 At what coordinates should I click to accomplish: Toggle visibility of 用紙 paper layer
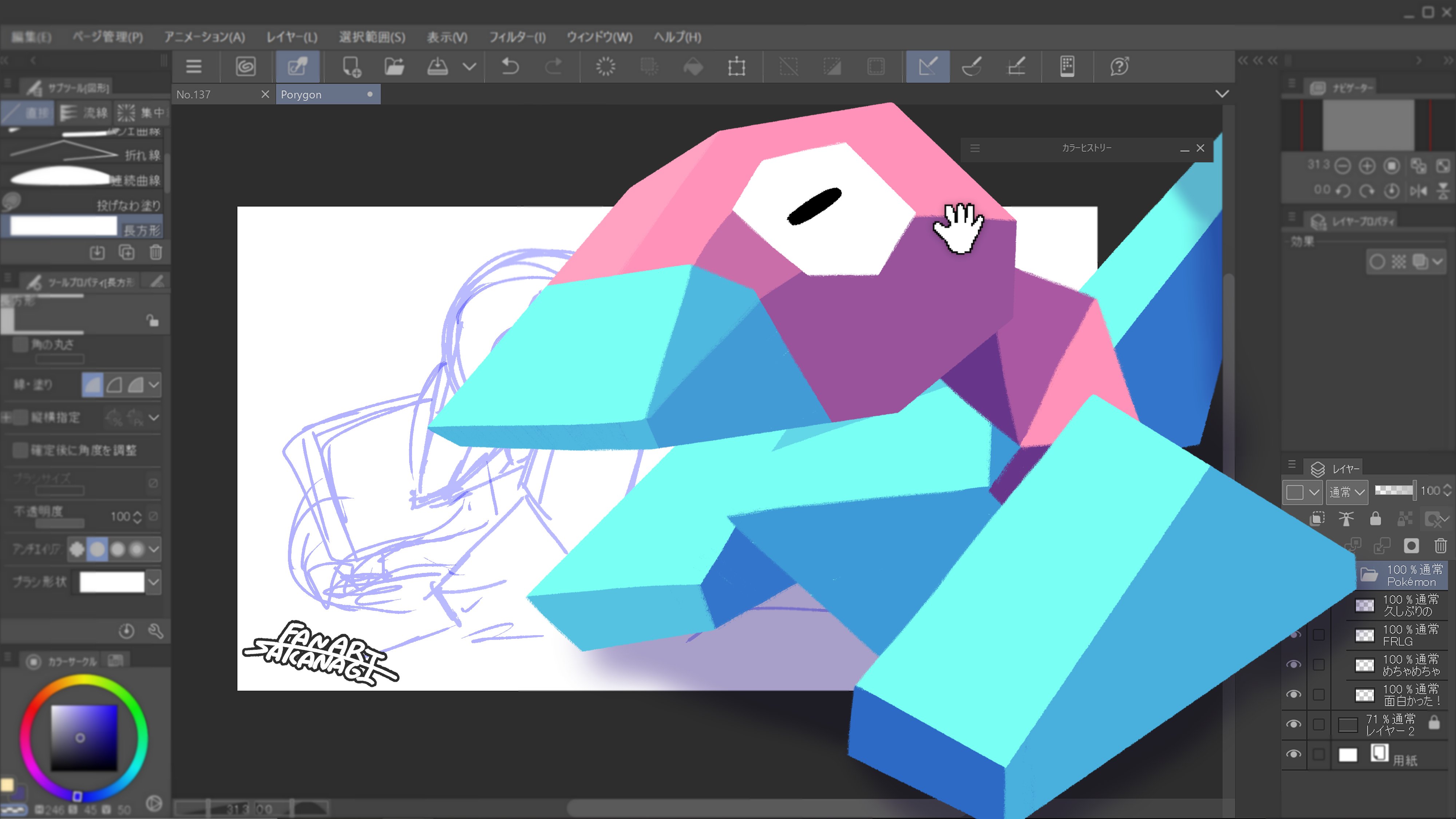[x=1293, y=754]
